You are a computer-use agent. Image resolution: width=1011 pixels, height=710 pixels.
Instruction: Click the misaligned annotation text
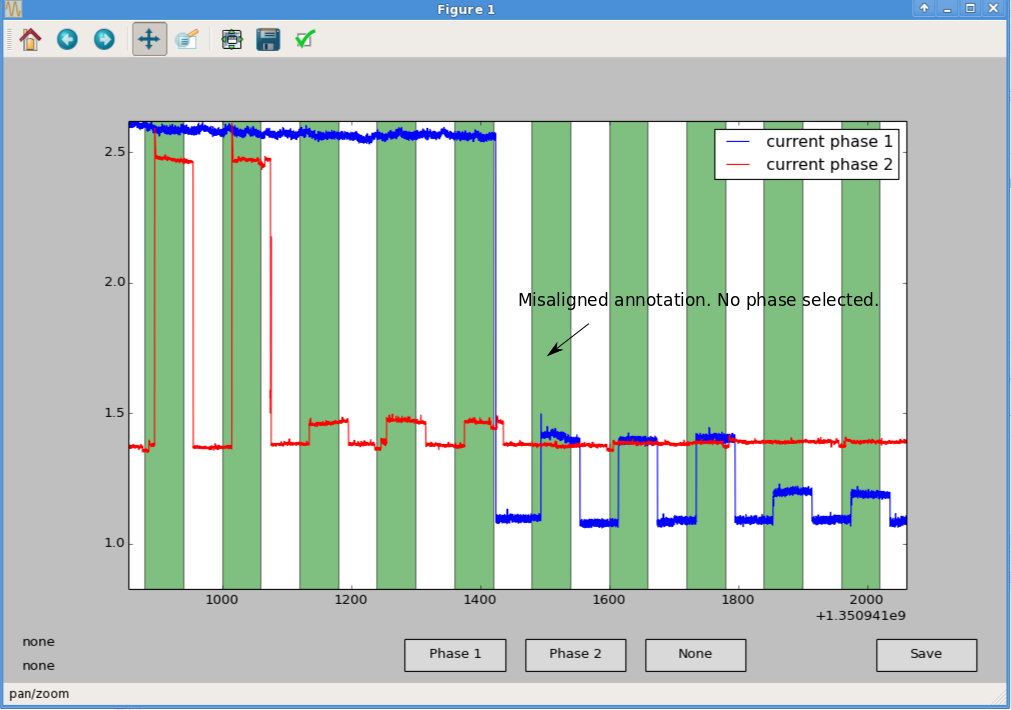pos(697,299)
